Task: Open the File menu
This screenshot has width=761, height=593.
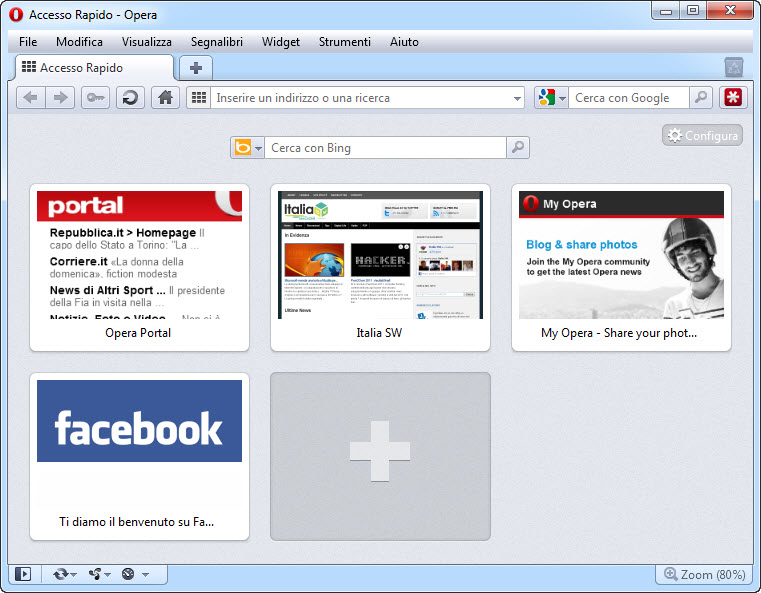Action: pos(28,42)
